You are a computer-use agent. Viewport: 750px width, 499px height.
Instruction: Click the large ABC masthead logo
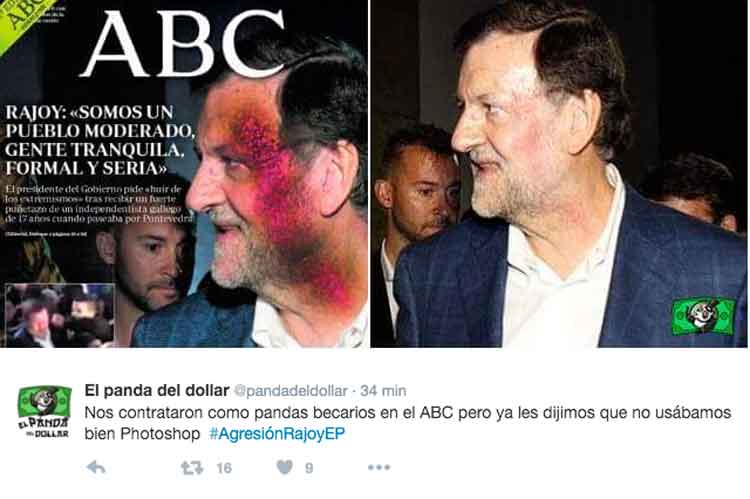pos(184,44)
